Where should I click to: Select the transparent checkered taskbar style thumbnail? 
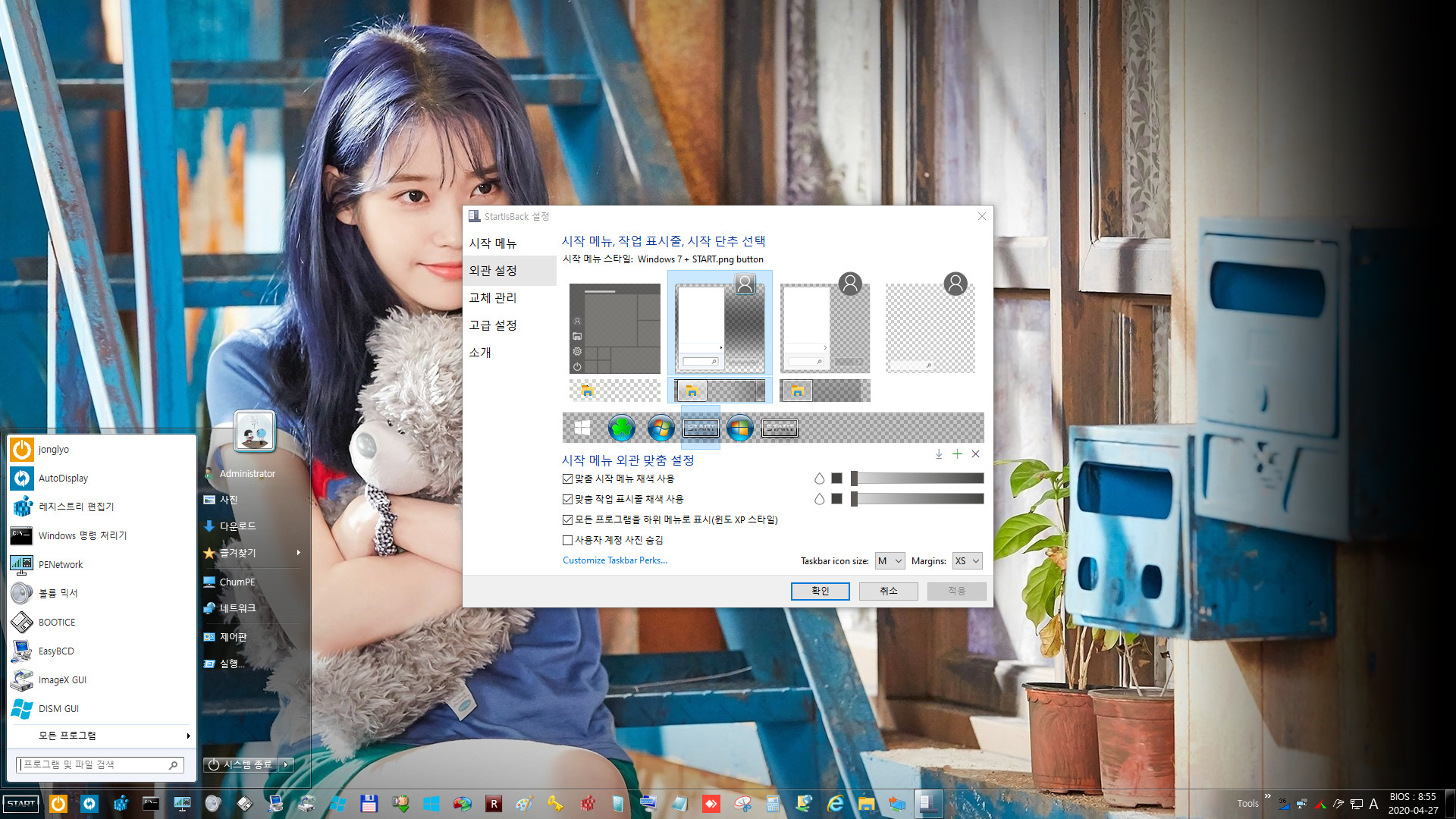coord(614,391)
